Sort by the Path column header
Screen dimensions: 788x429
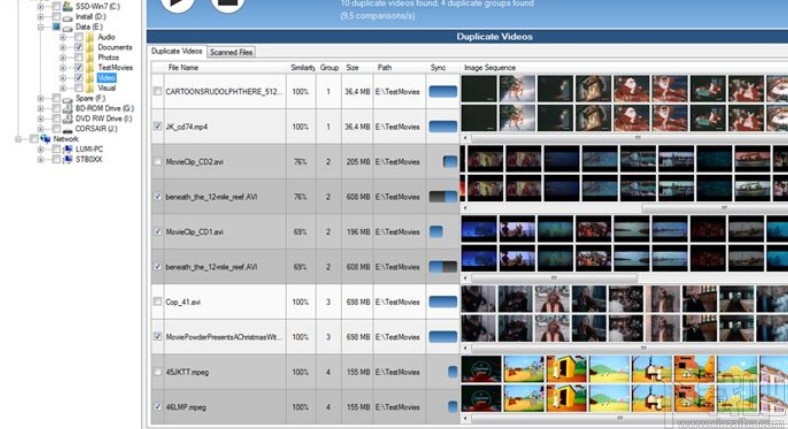pyautogui.click(x=400, y=67)
